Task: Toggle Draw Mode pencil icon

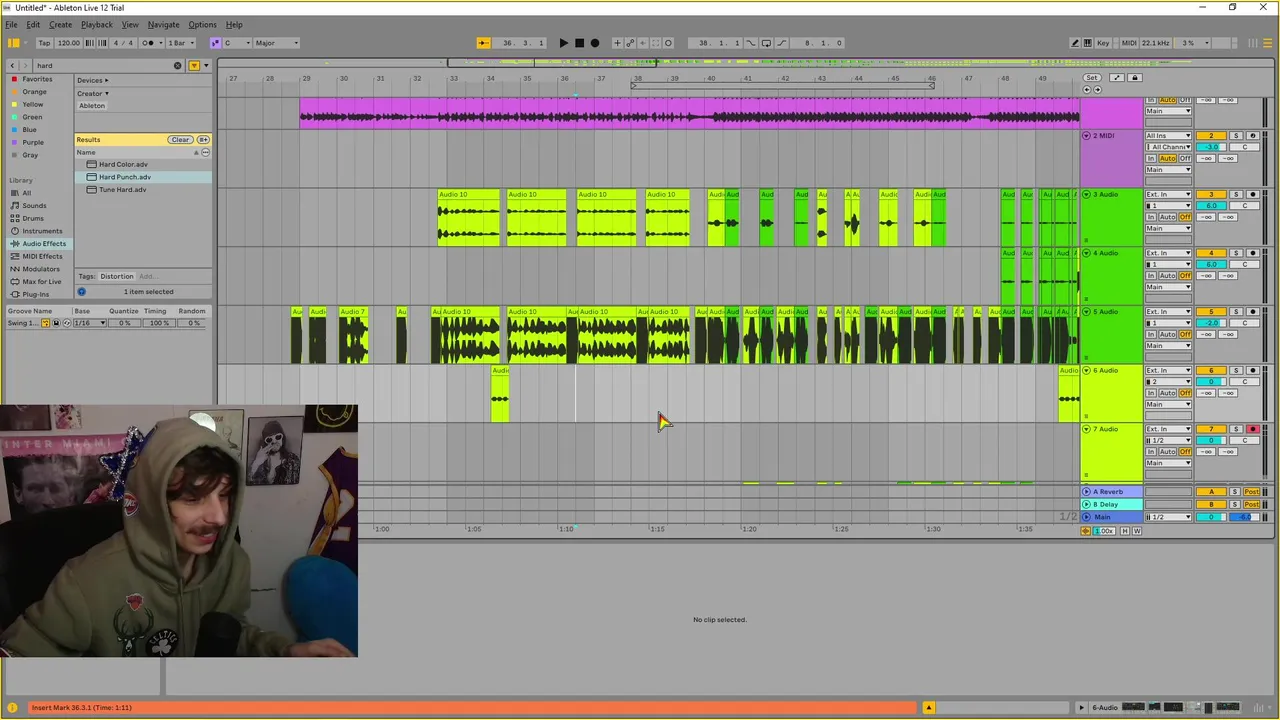Action: point(1075,43)
